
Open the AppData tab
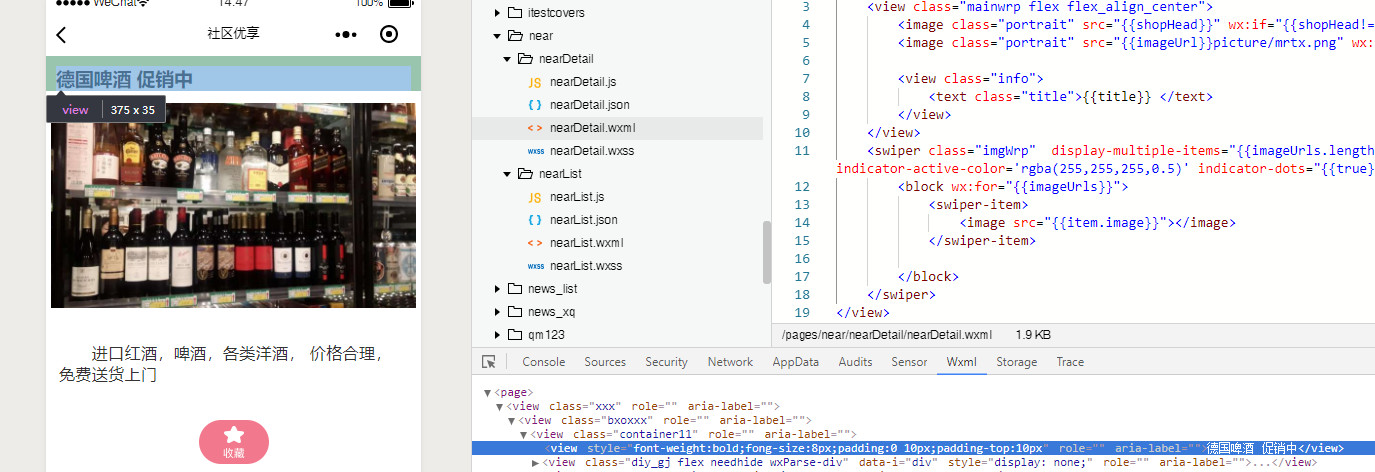(796, 362)
